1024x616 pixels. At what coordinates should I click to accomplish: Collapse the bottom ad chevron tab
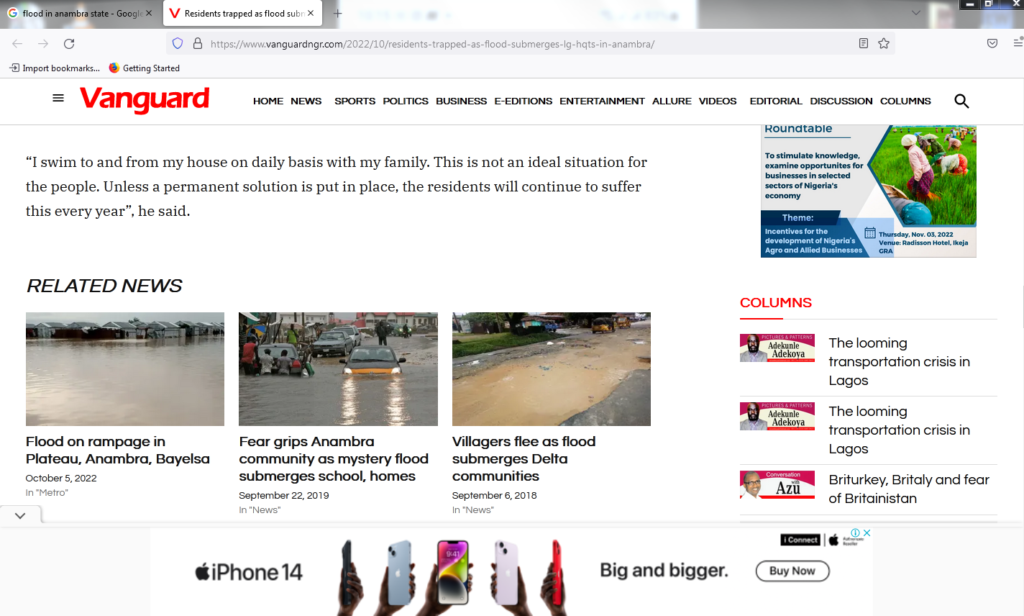[x=20, y=515]
